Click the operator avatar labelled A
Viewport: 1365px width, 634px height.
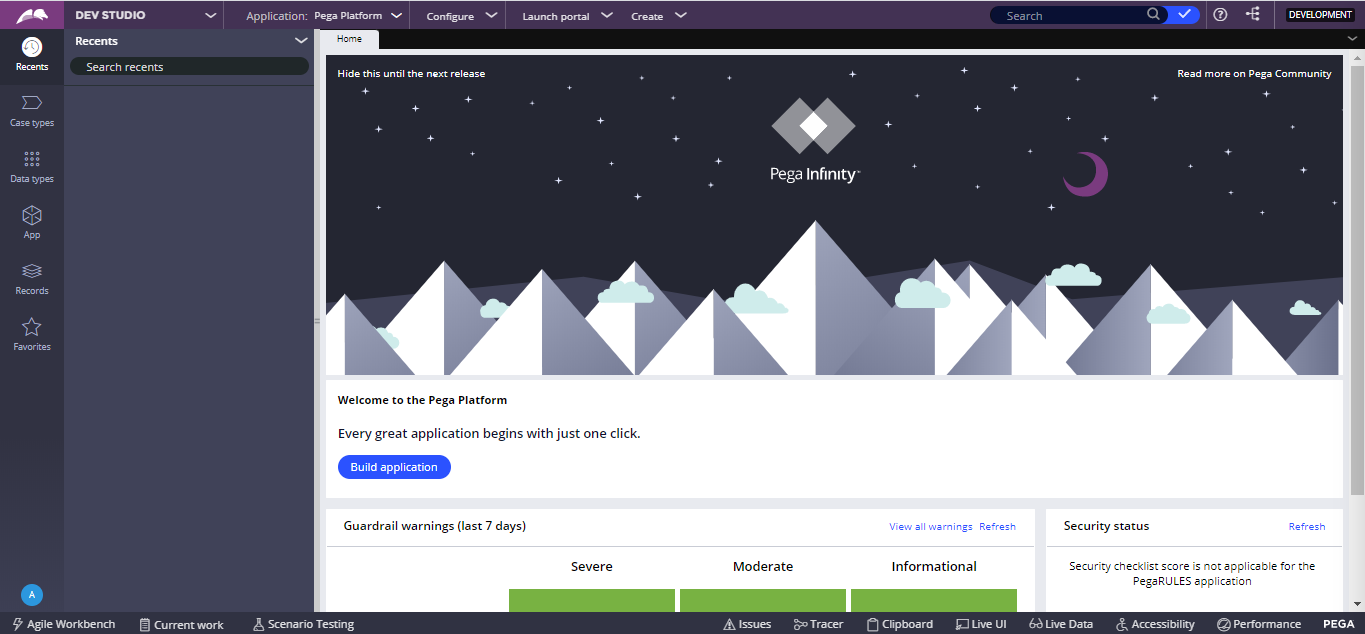(32, 594)
